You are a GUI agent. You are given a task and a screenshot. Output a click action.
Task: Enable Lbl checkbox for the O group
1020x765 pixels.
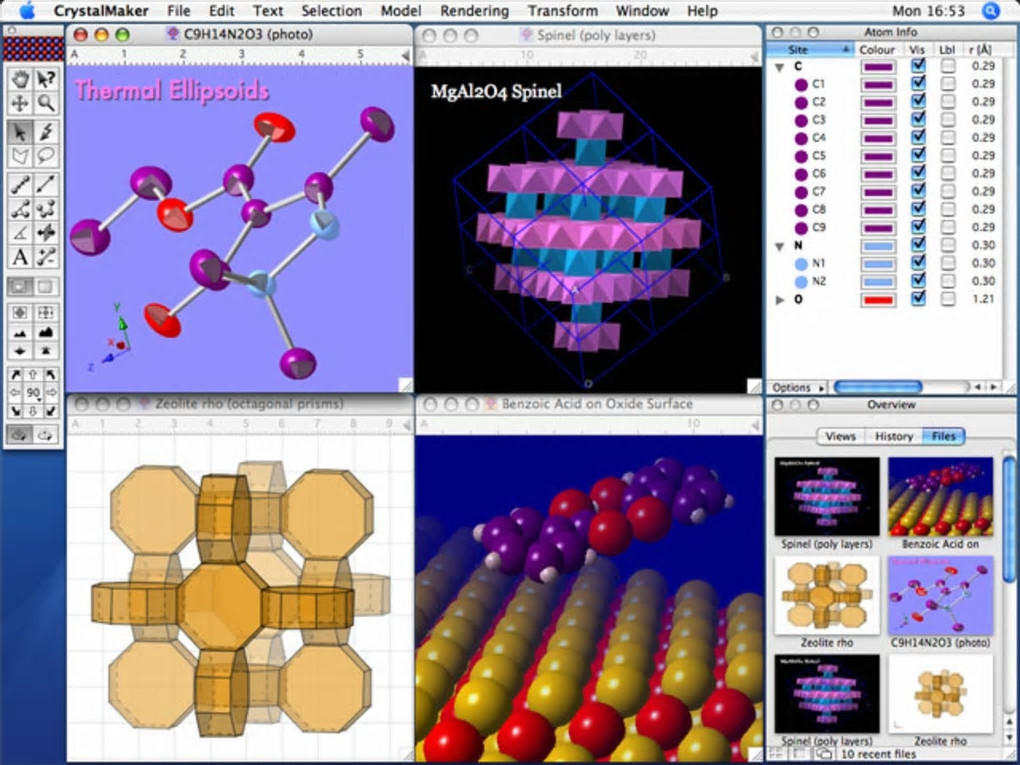[948, 299]
